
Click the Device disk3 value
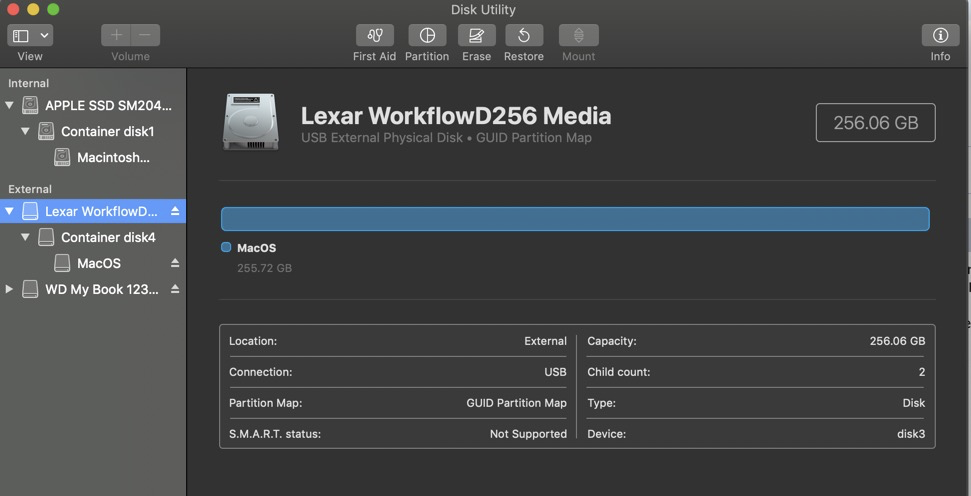(911, 434)
